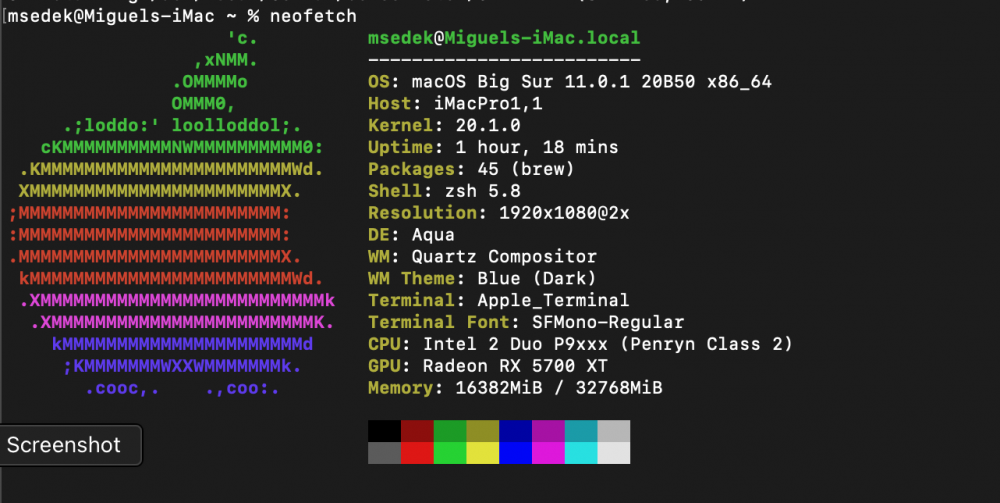Click the DE Aqua line

(x=411, y=235)
